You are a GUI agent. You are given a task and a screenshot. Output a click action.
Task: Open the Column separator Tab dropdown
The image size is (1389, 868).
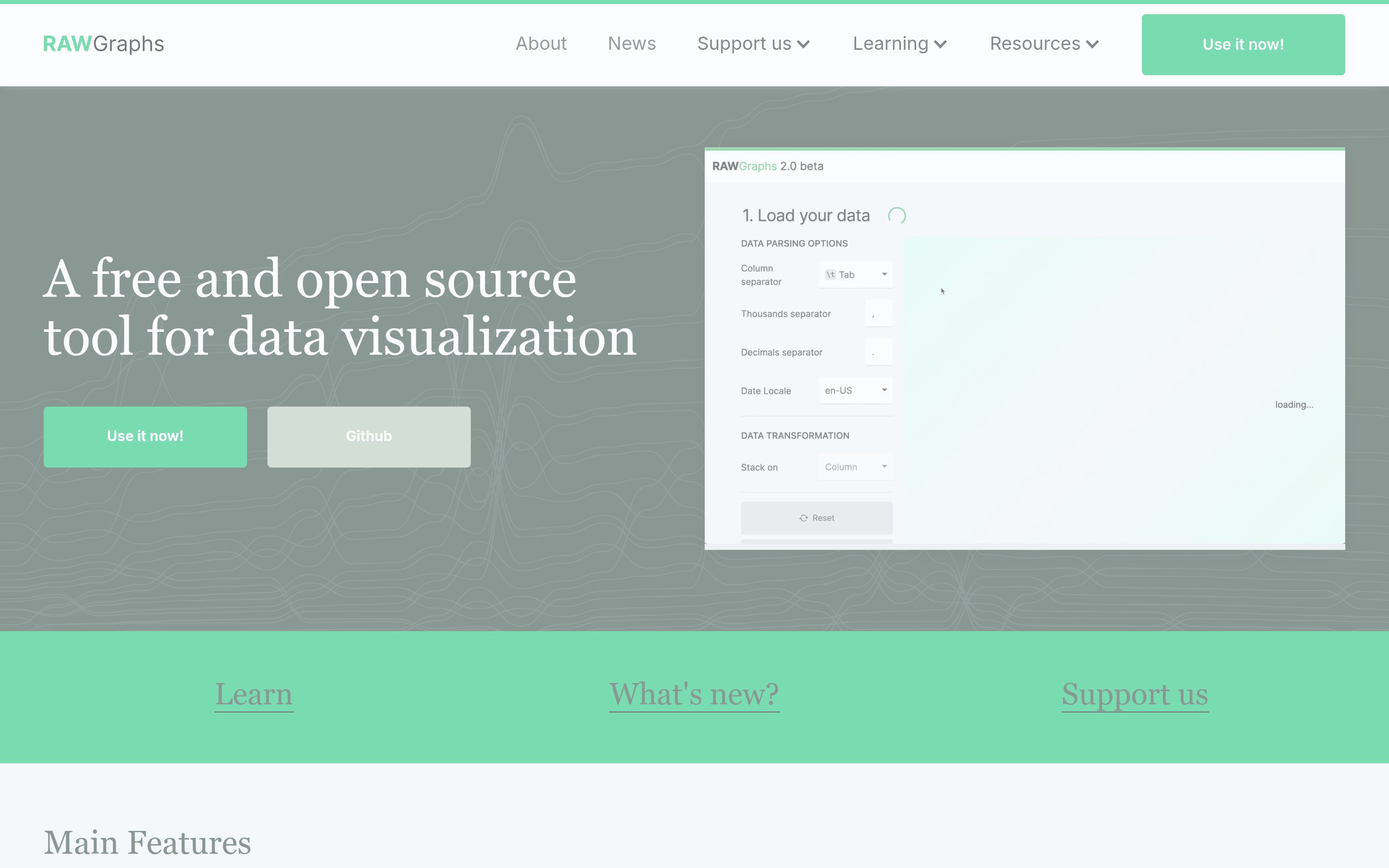855,274
